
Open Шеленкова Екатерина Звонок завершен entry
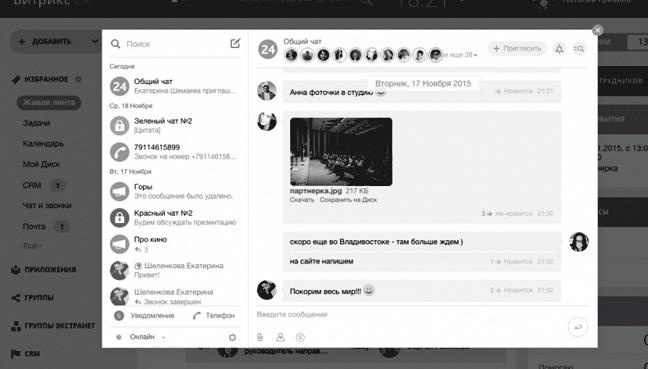174,296
